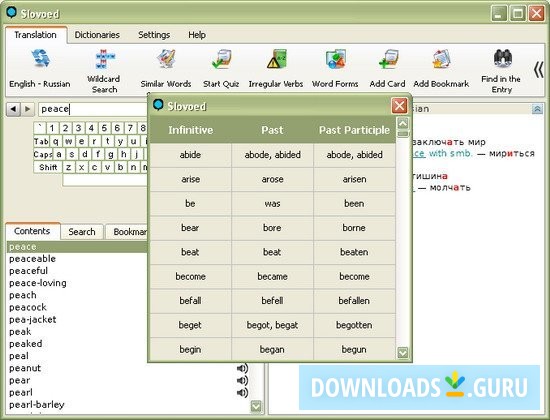
Task: Click the Shift key on virtual keyboard
Action: [x=48, y=167]
